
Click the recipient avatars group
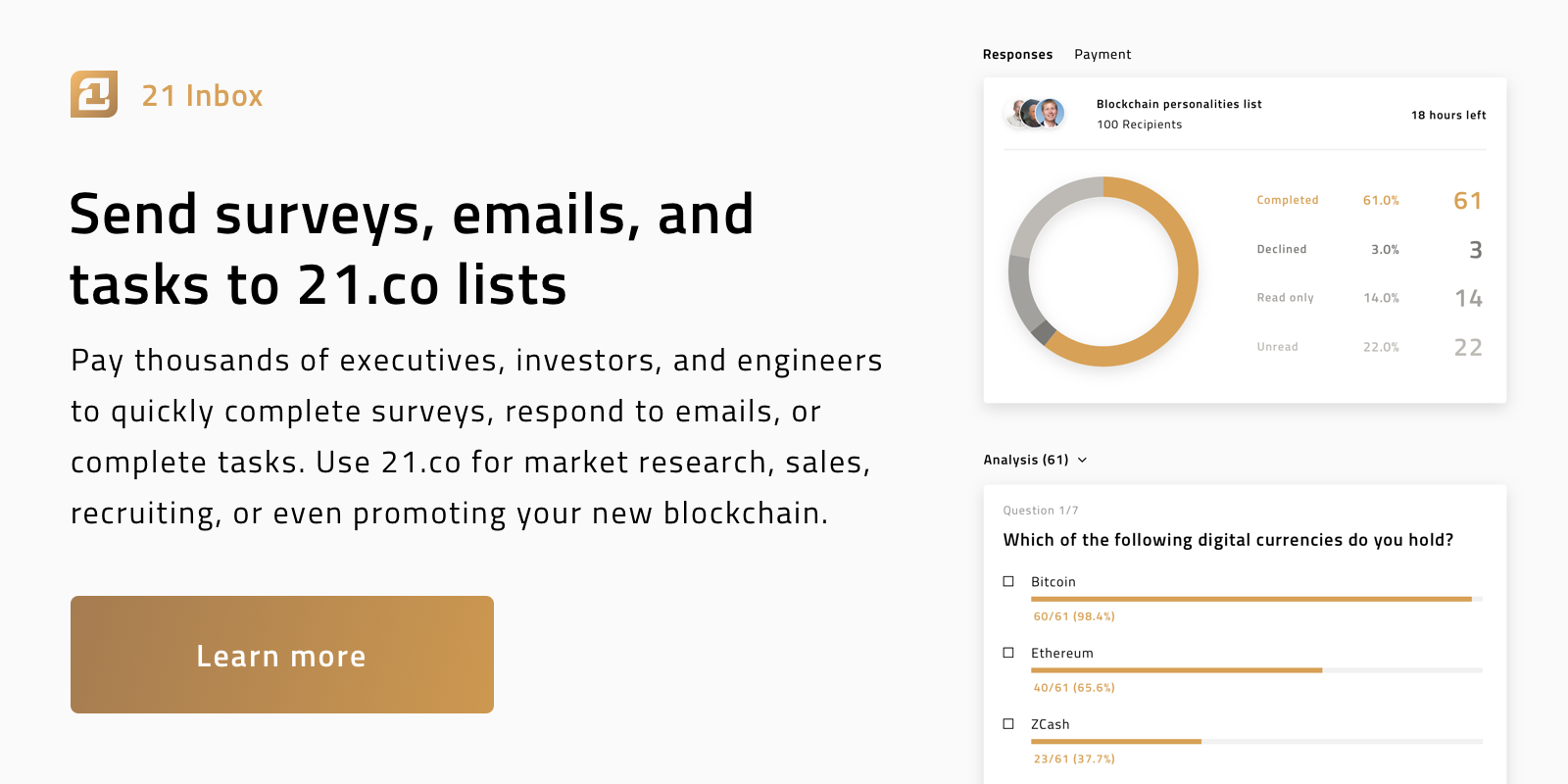(x=1037, y=114)
